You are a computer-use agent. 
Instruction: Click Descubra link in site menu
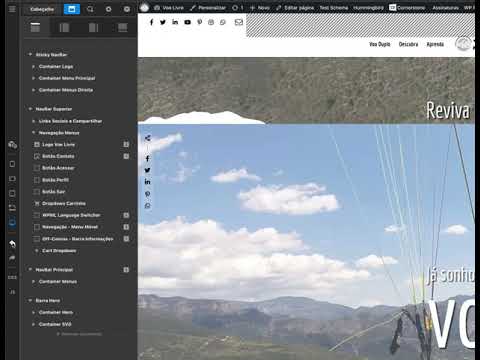[408, 44]
